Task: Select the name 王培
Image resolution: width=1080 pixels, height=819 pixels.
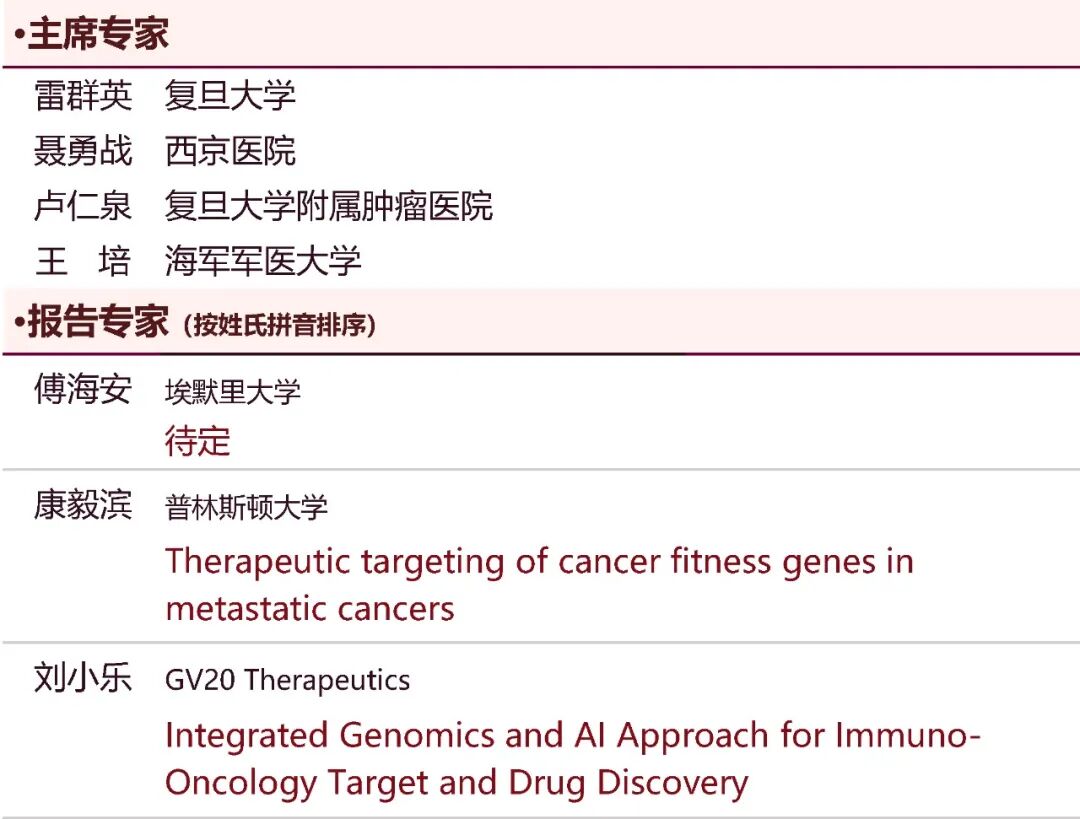Action: point(83,261)
